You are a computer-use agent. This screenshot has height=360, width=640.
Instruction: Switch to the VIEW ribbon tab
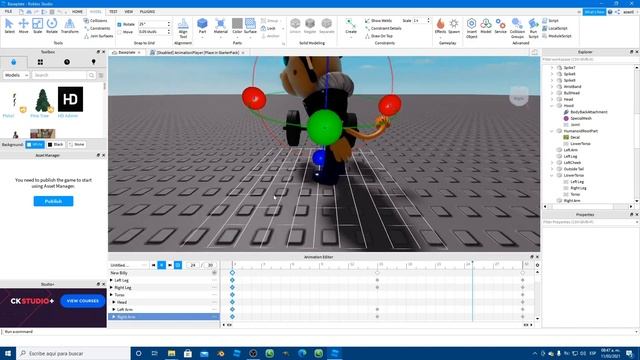[129, 12]
